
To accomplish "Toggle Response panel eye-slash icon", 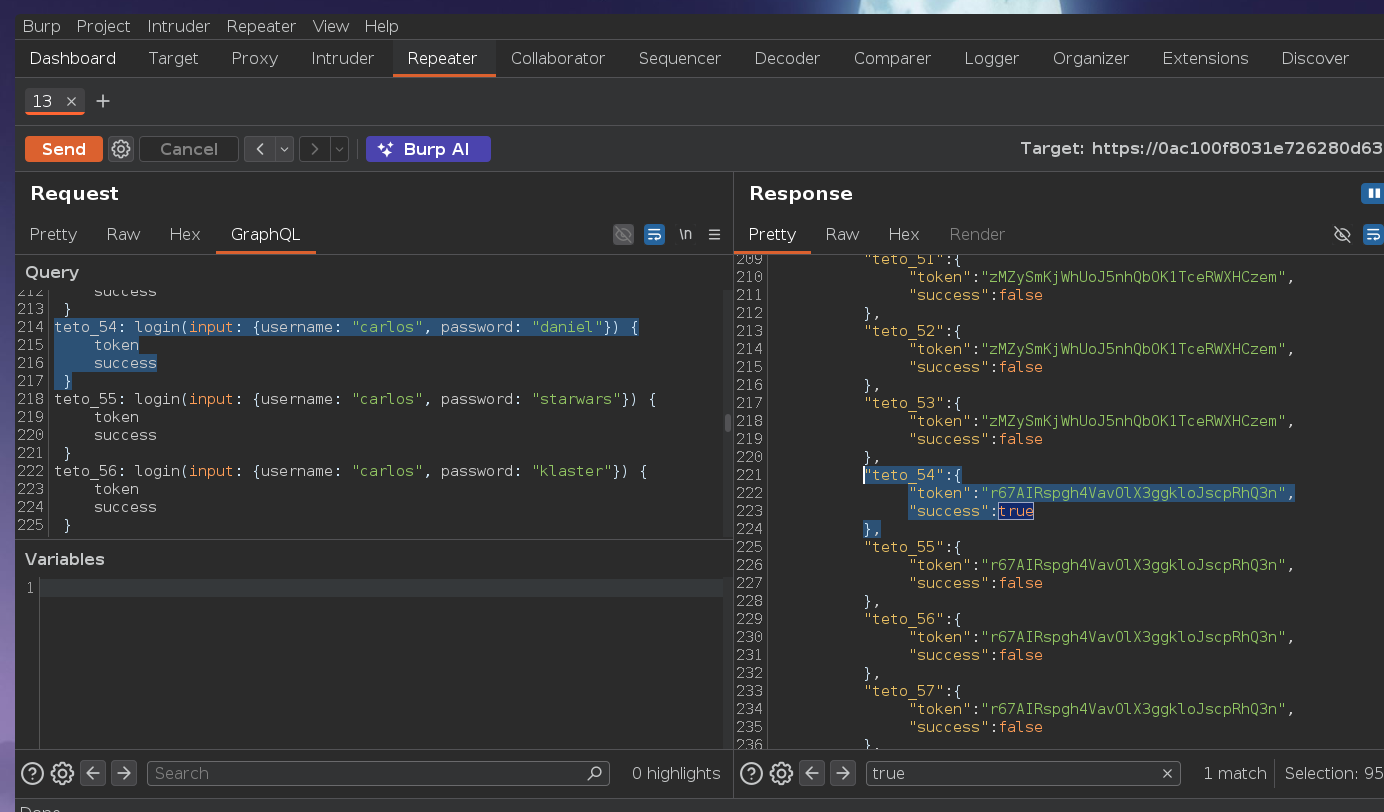I will [x=1343, y=234].
